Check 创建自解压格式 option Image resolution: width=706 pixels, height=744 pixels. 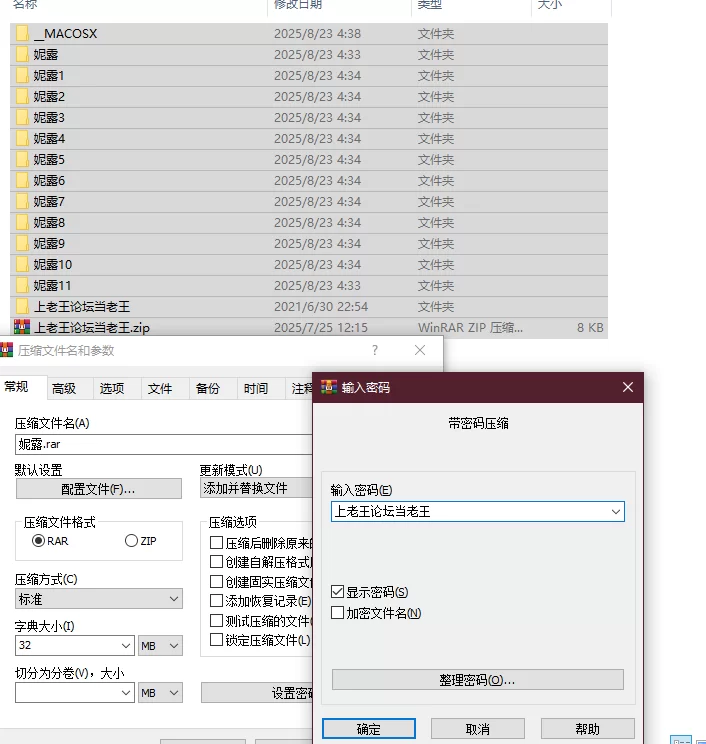coord(216,562)
